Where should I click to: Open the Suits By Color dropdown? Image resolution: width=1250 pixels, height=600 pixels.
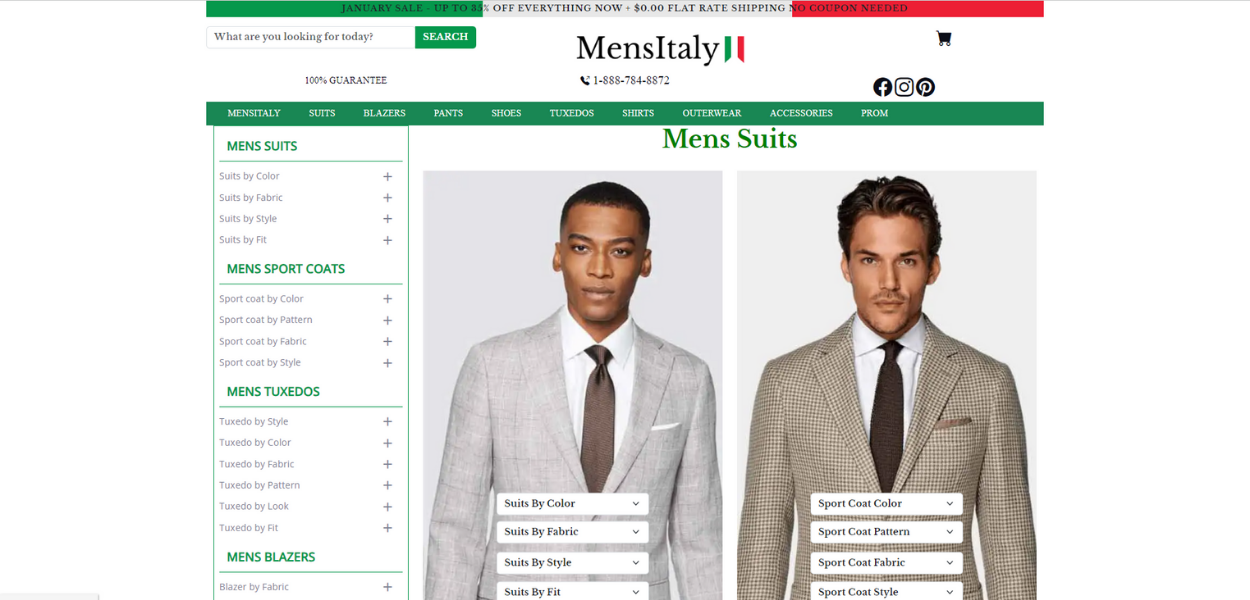click(x=572, y=504)
